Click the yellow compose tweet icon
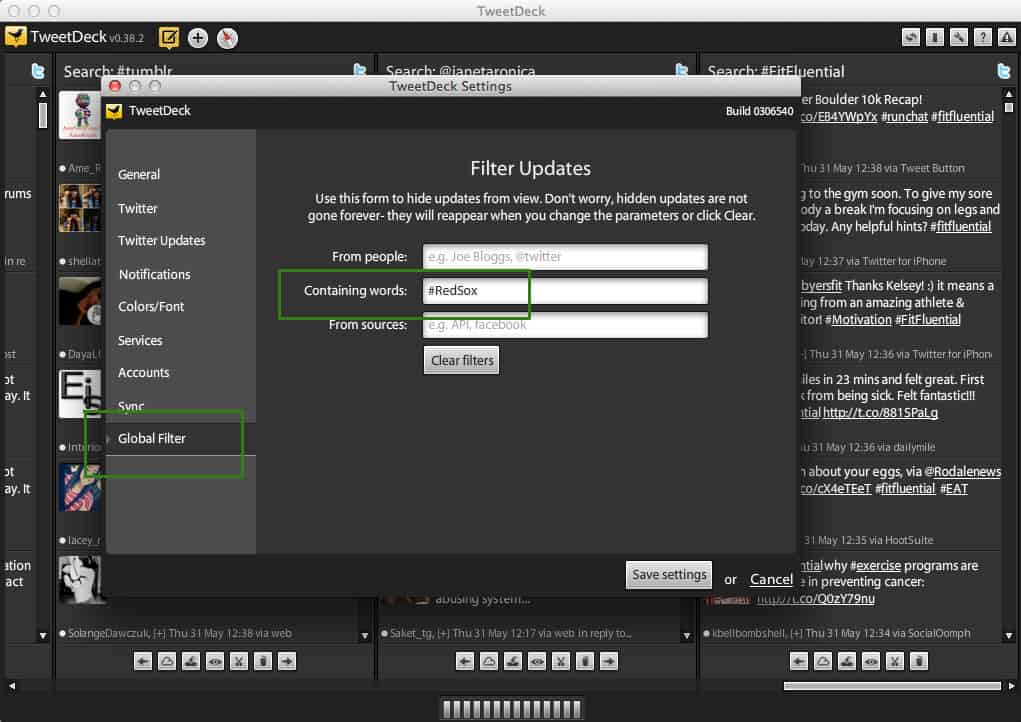This screenshot has width=1021, height=722. (x=169, y=38)
